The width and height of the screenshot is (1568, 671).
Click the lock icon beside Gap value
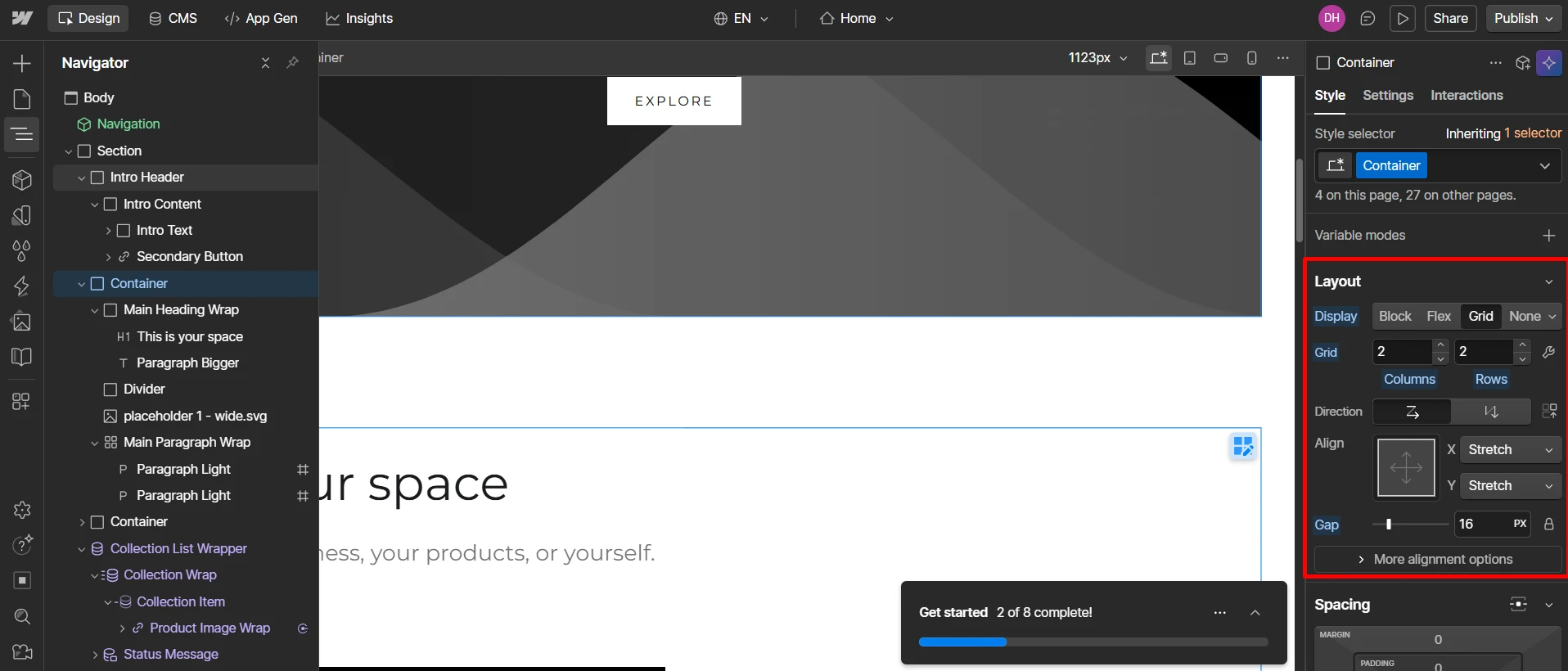tap(1548, 525)
